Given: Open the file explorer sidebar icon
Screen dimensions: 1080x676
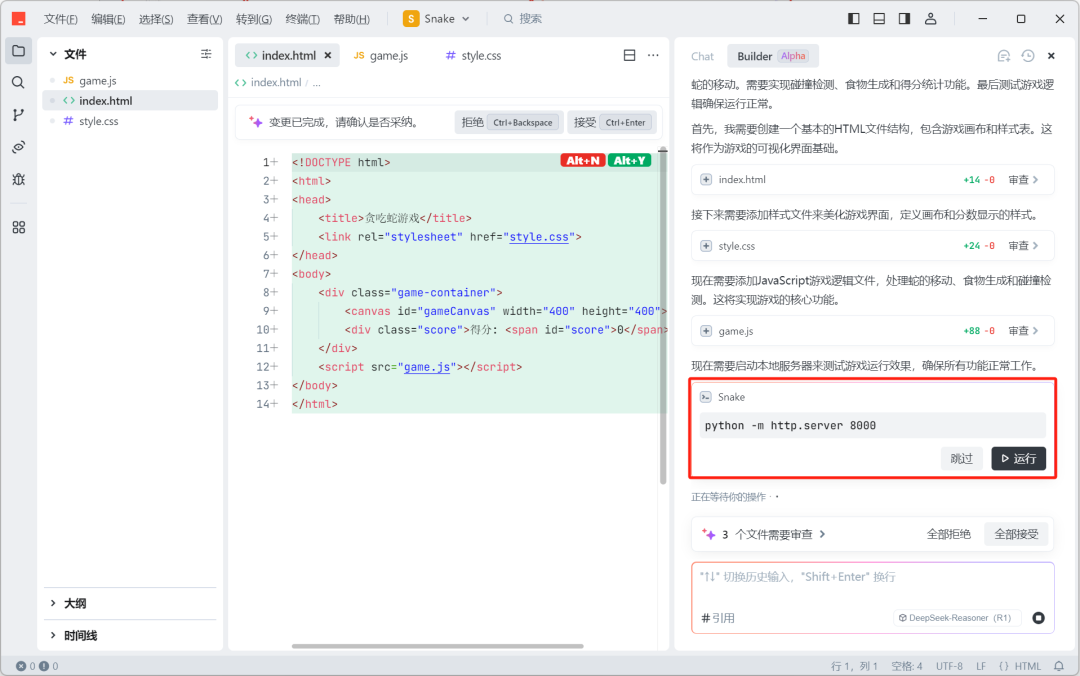Looking at the screenshot, I should point(19,51).
